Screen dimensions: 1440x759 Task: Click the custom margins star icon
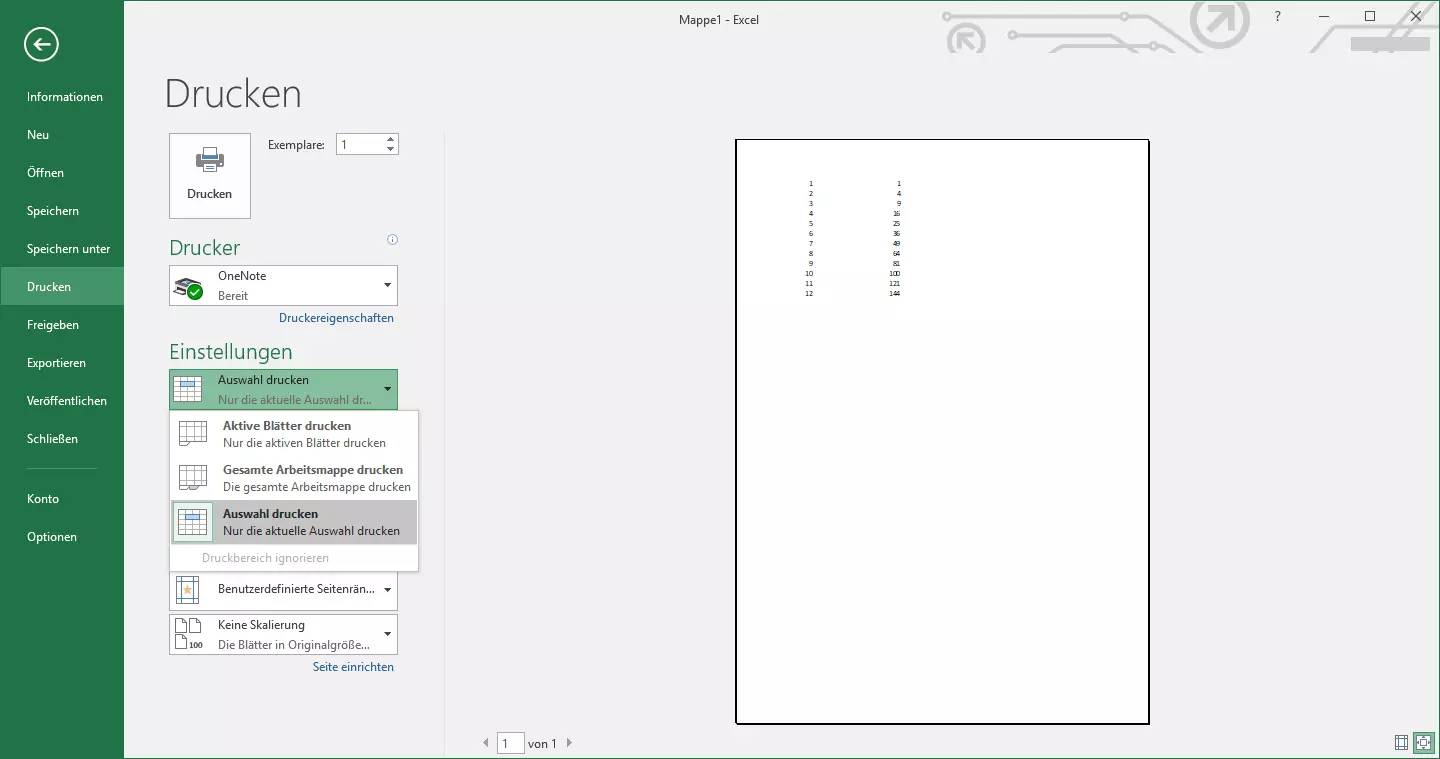click(x=187, y=590)
